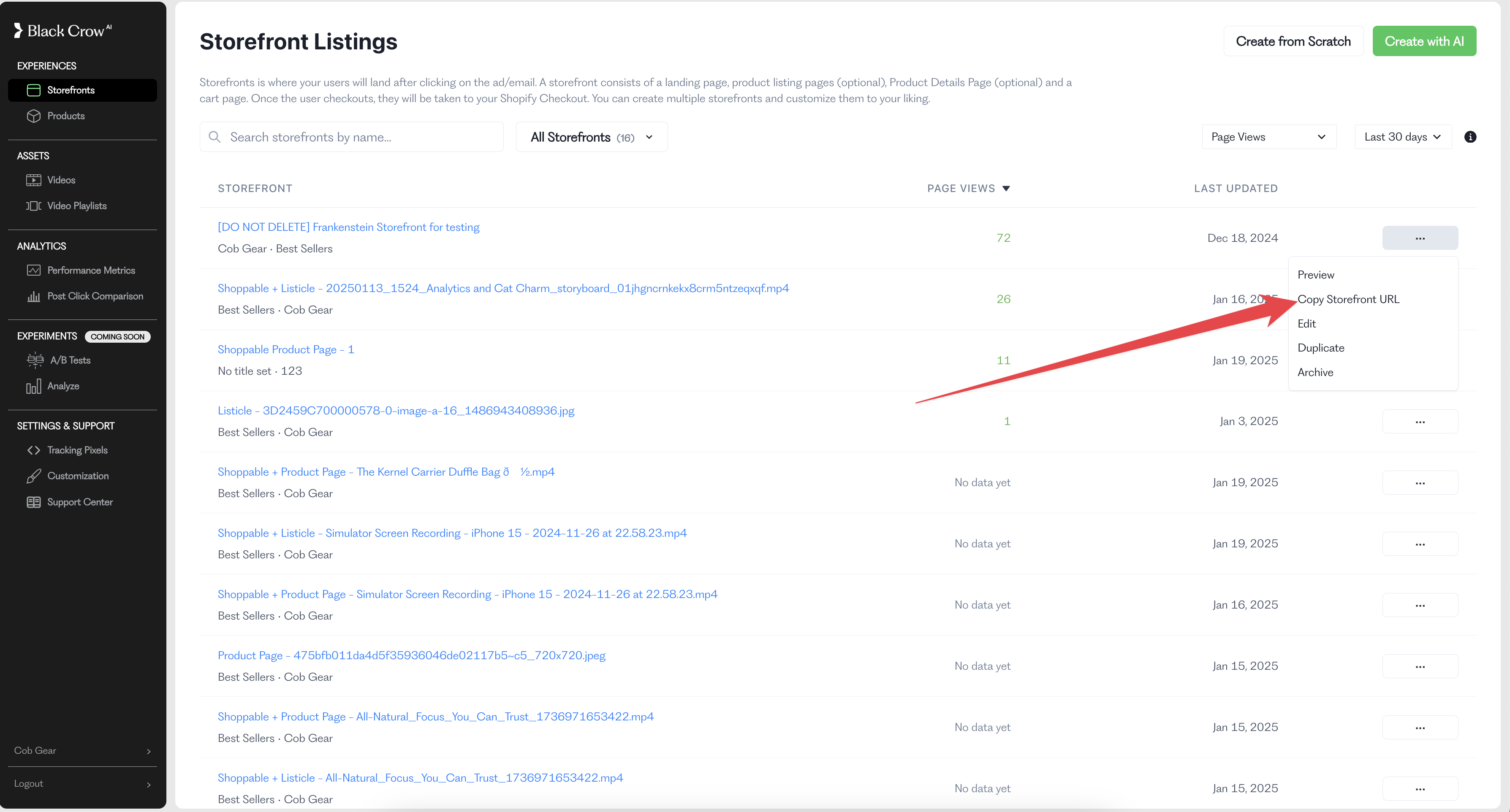Screen dimensions: 1510x812
Task: Open the Products box icon
Action: 33,116
